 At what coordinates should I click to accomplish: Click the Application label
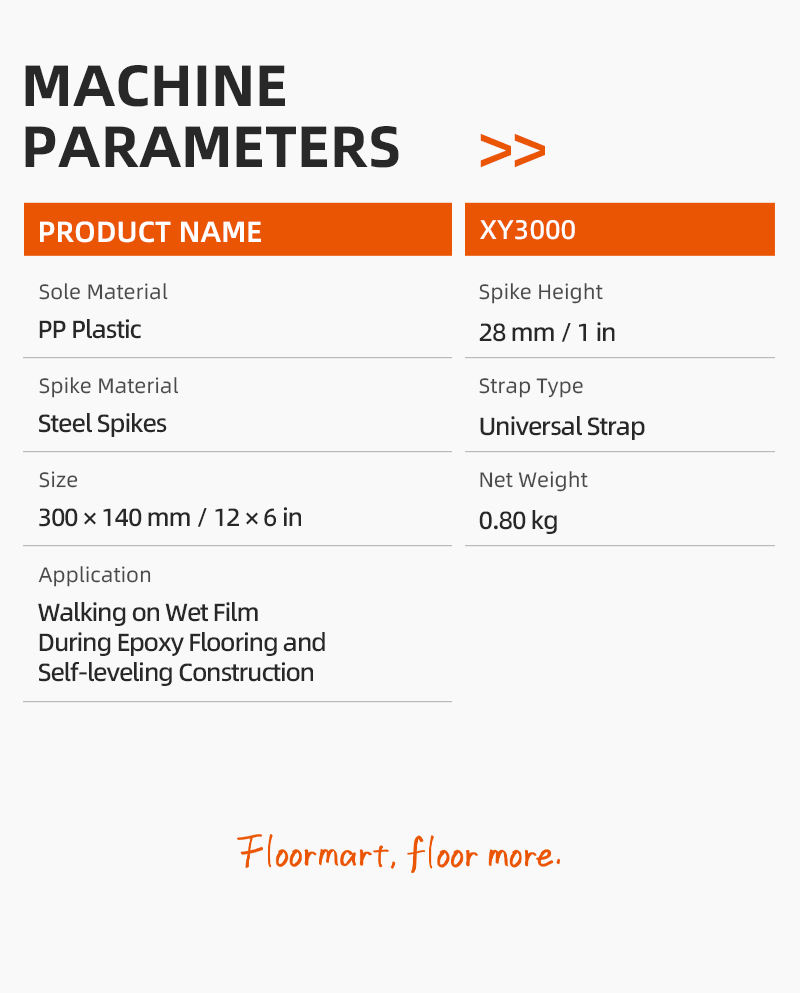[x=95, y=575]
